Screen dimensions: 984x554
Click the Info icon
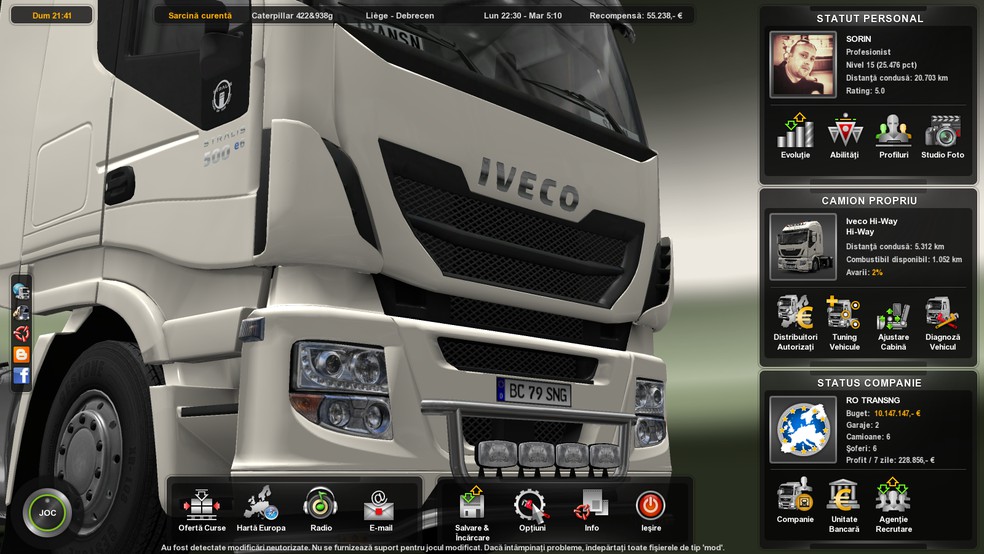click(x=591, y=506)
